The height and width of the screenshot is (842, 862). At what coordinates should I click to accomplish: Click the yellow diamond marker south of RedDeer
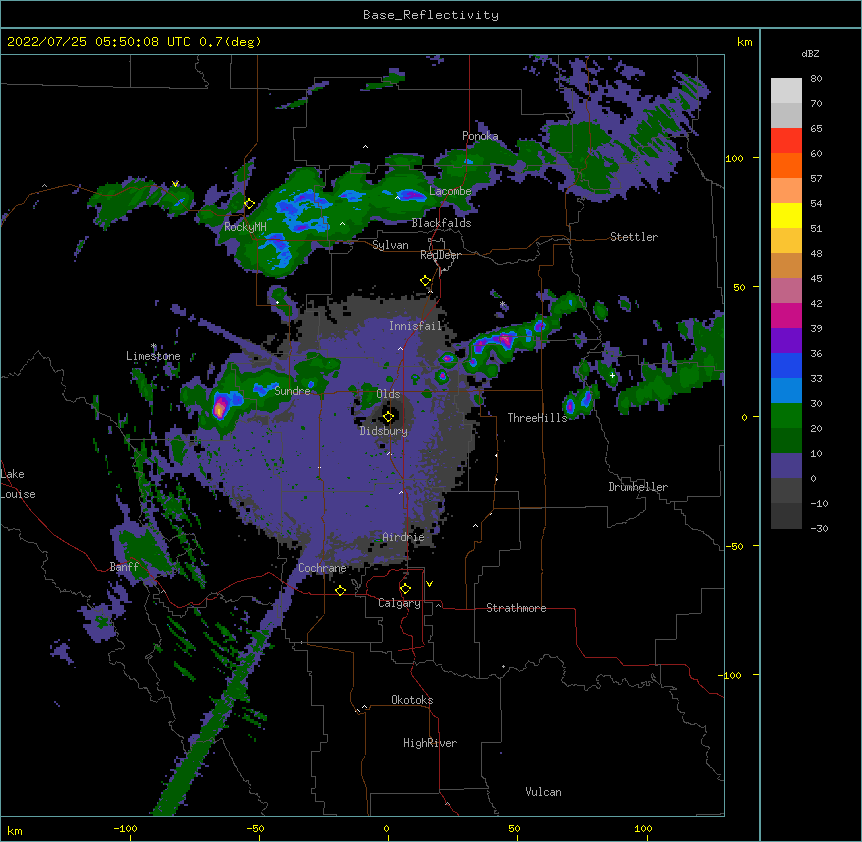pos(425,281)
